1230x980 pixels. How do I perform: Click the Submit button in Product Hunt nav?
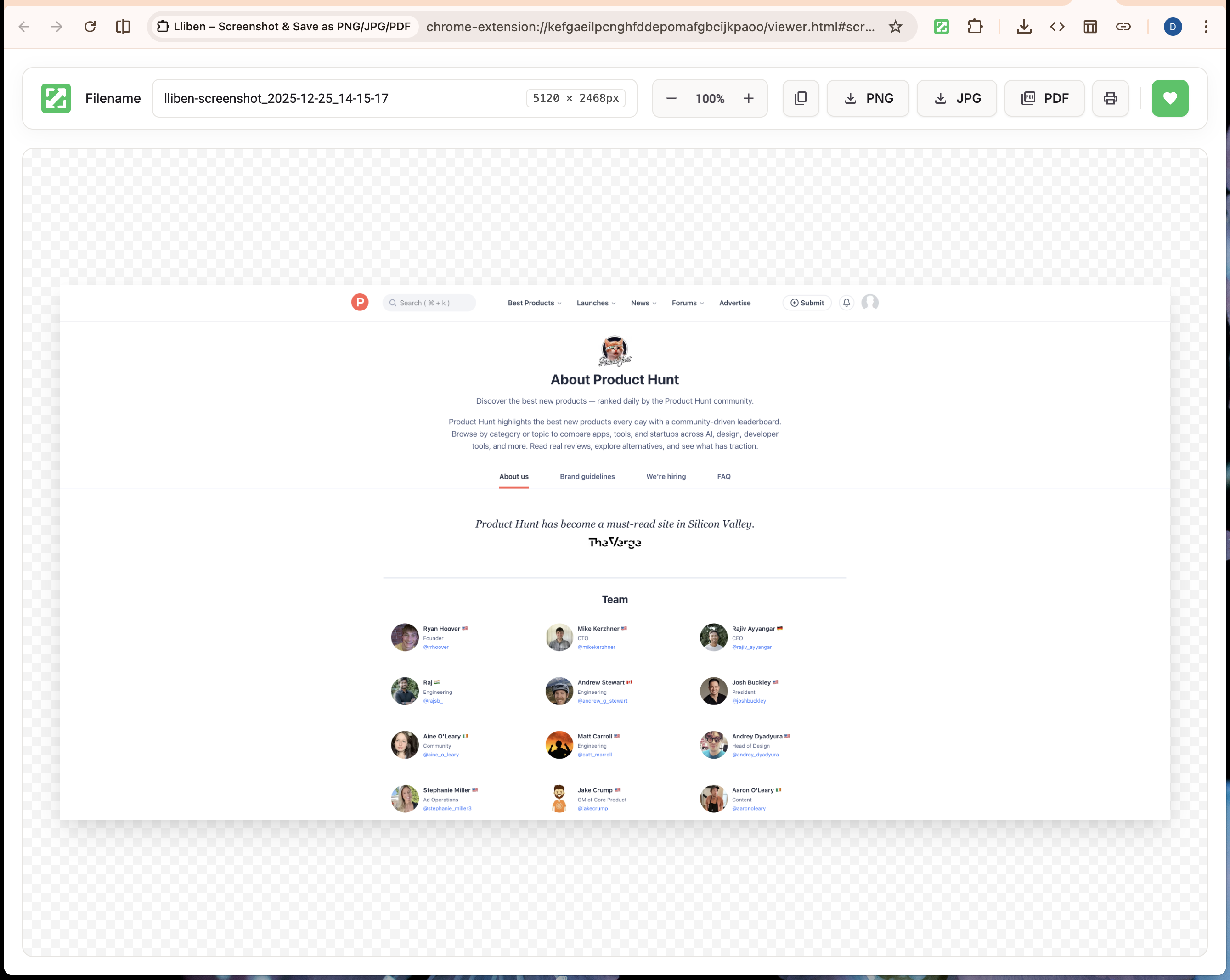click(807, 303)
